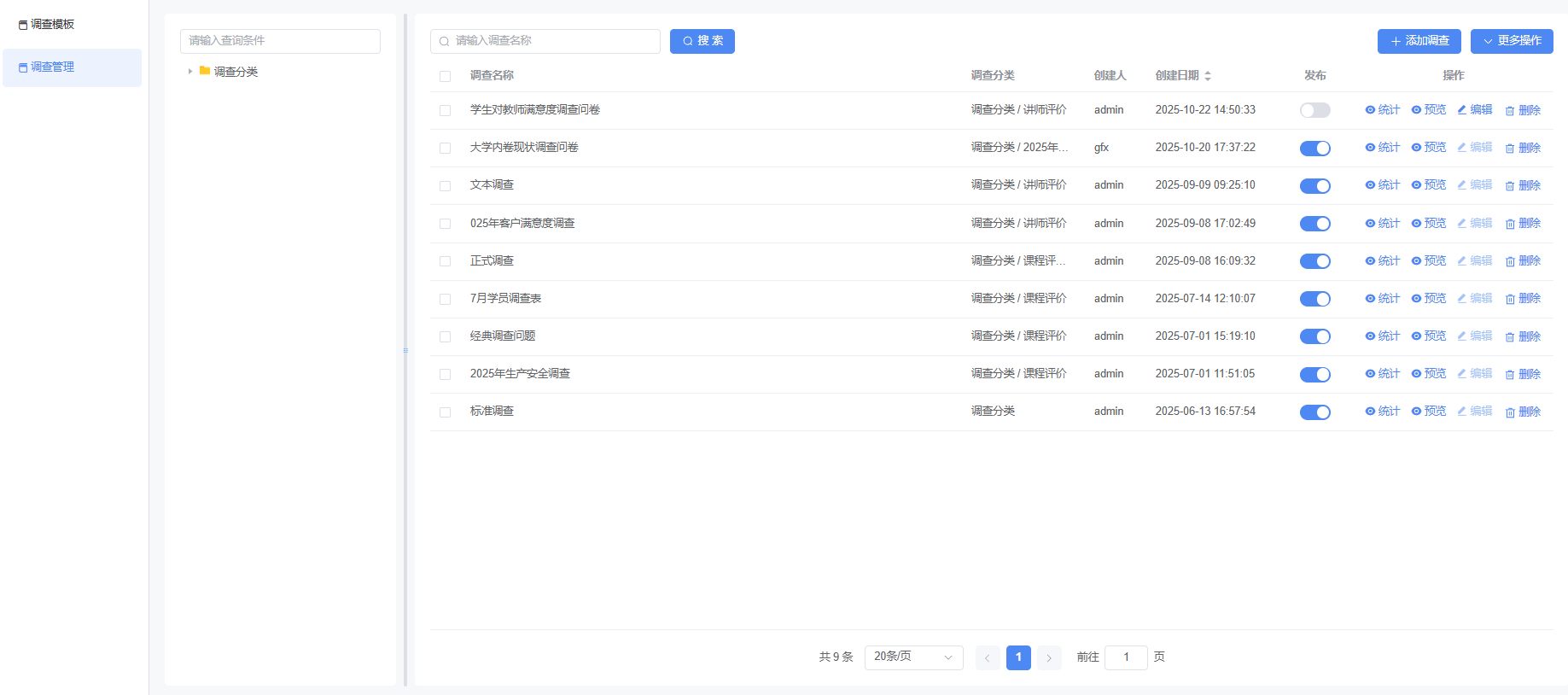Select page 1 in pagination
The height and width of the screenshot is (695, 1568).
click(x=1018, y=657)
